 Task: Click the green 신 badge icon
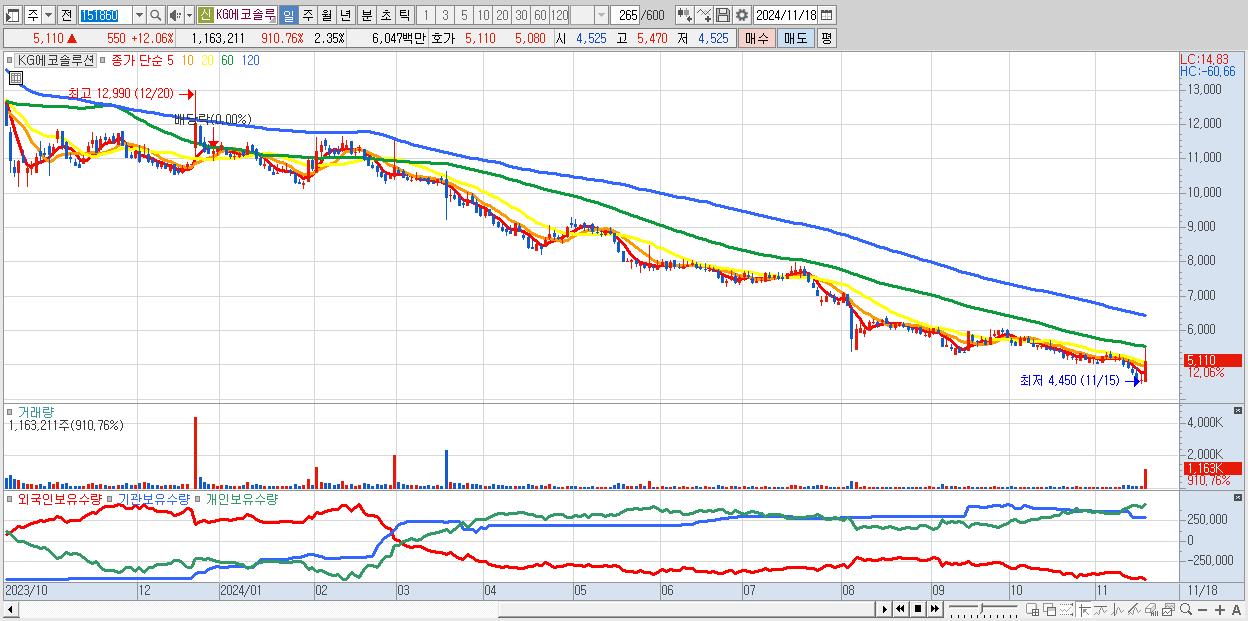tap(204, 15)
